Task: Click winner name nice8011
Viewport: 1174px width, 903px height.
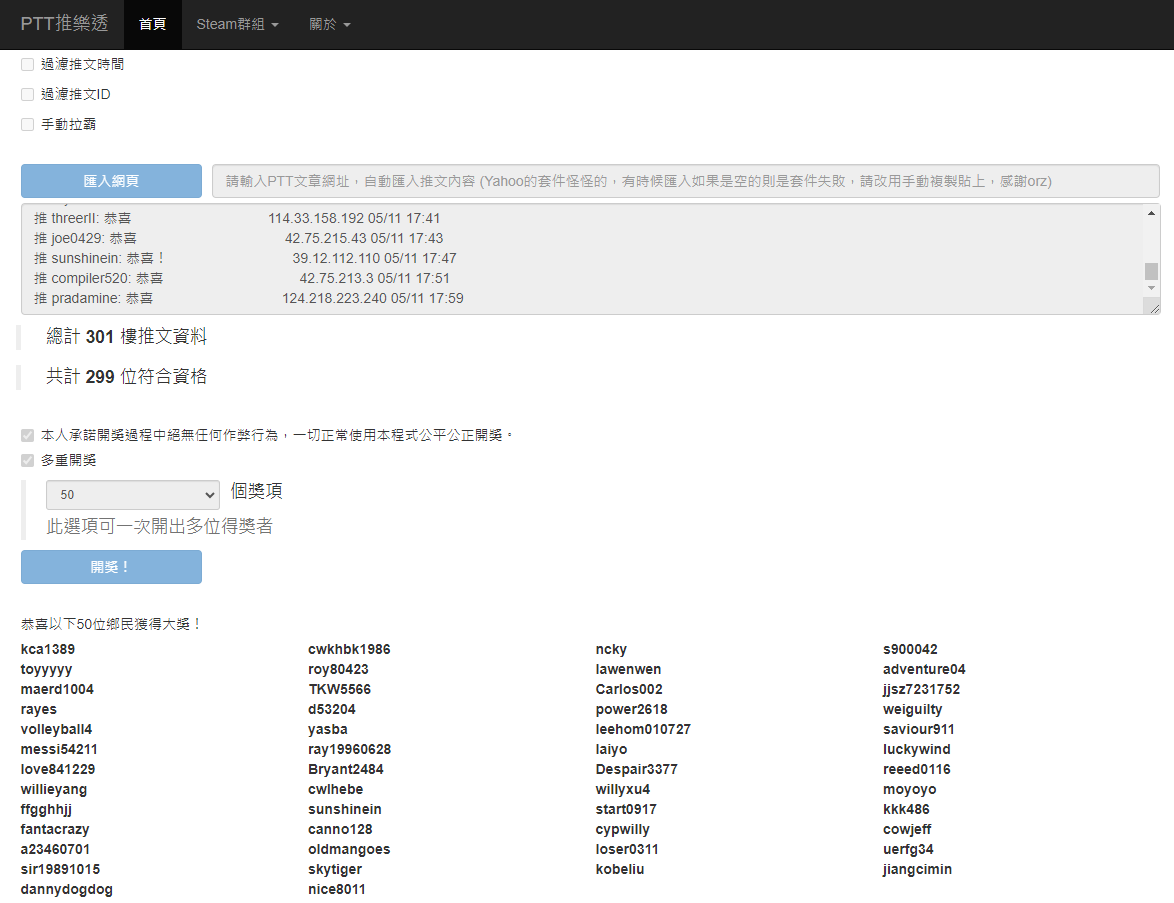Action: 337,890
